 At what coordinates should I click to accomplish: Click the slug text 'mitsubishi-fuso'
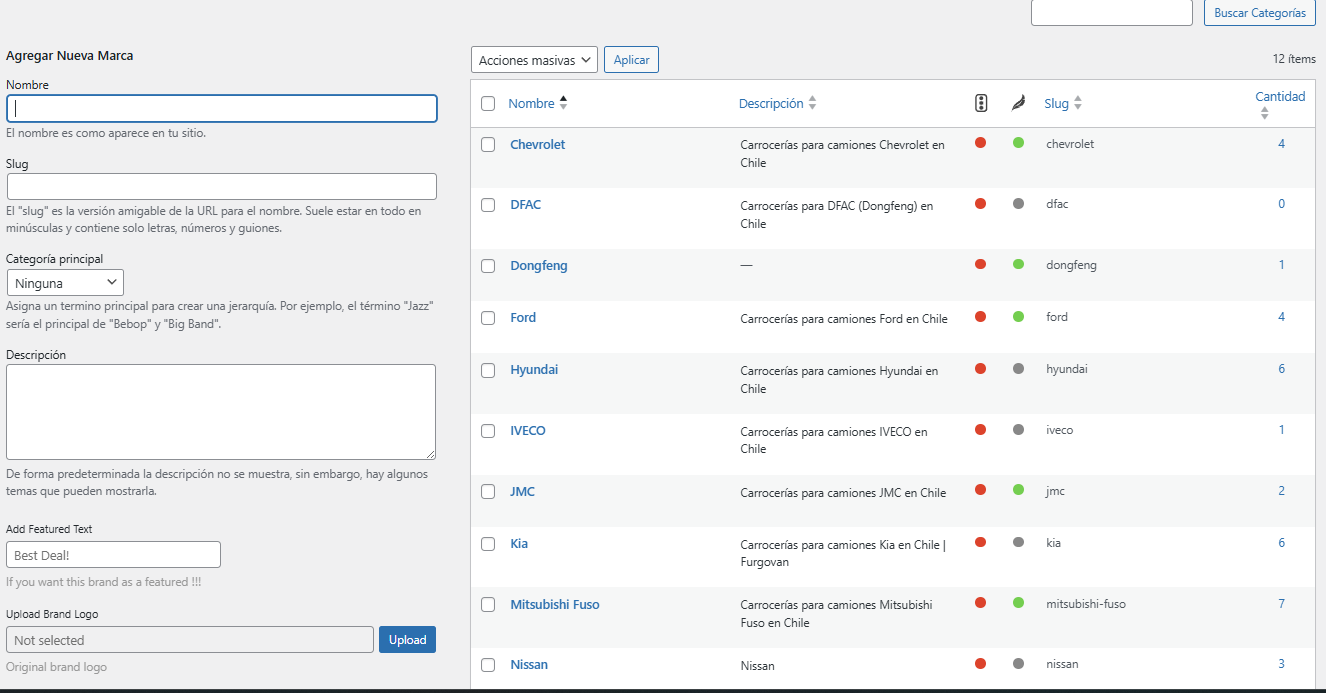1086,604
